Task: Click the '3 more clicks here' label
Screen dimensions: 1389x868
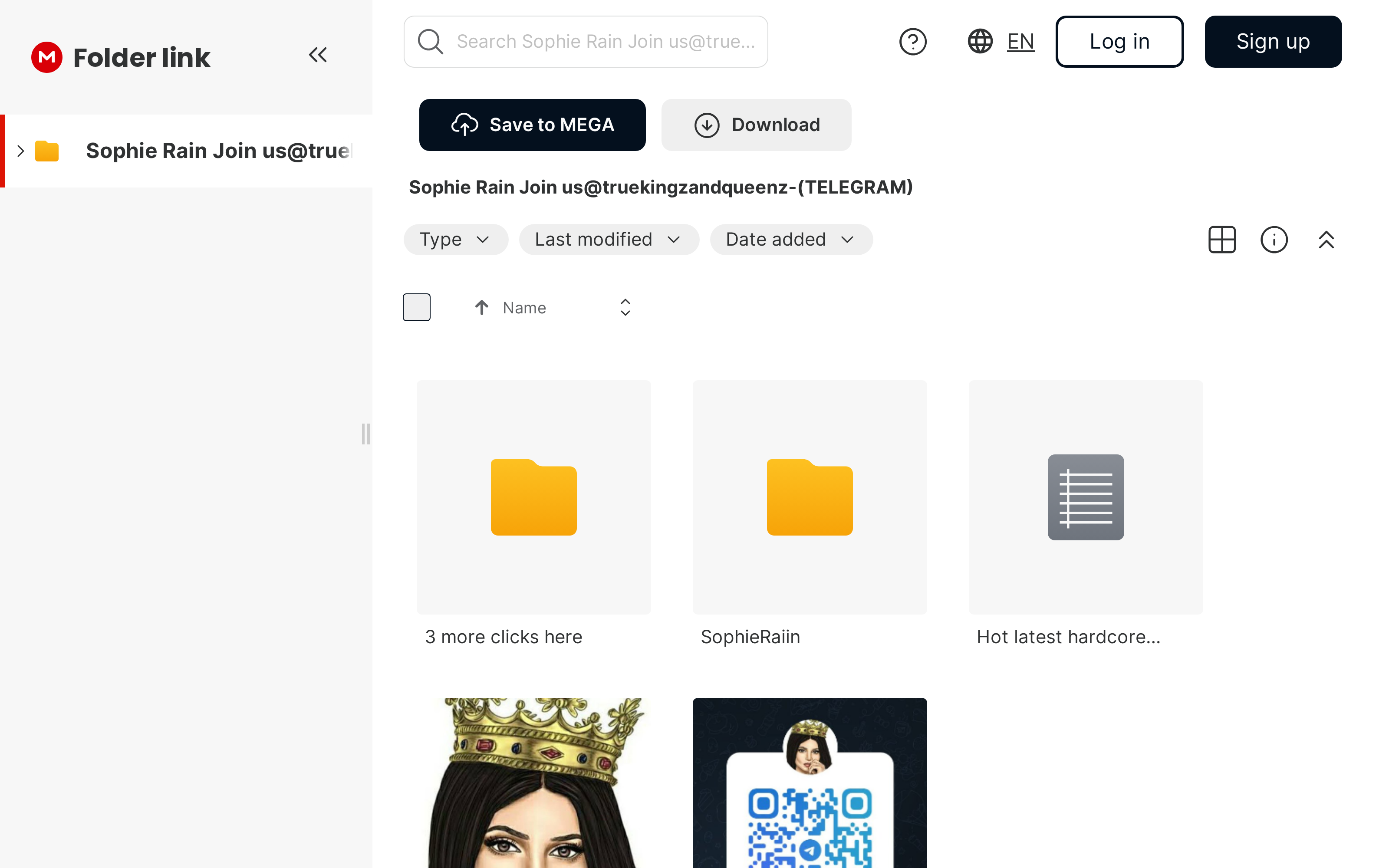Action: [504, 637]
